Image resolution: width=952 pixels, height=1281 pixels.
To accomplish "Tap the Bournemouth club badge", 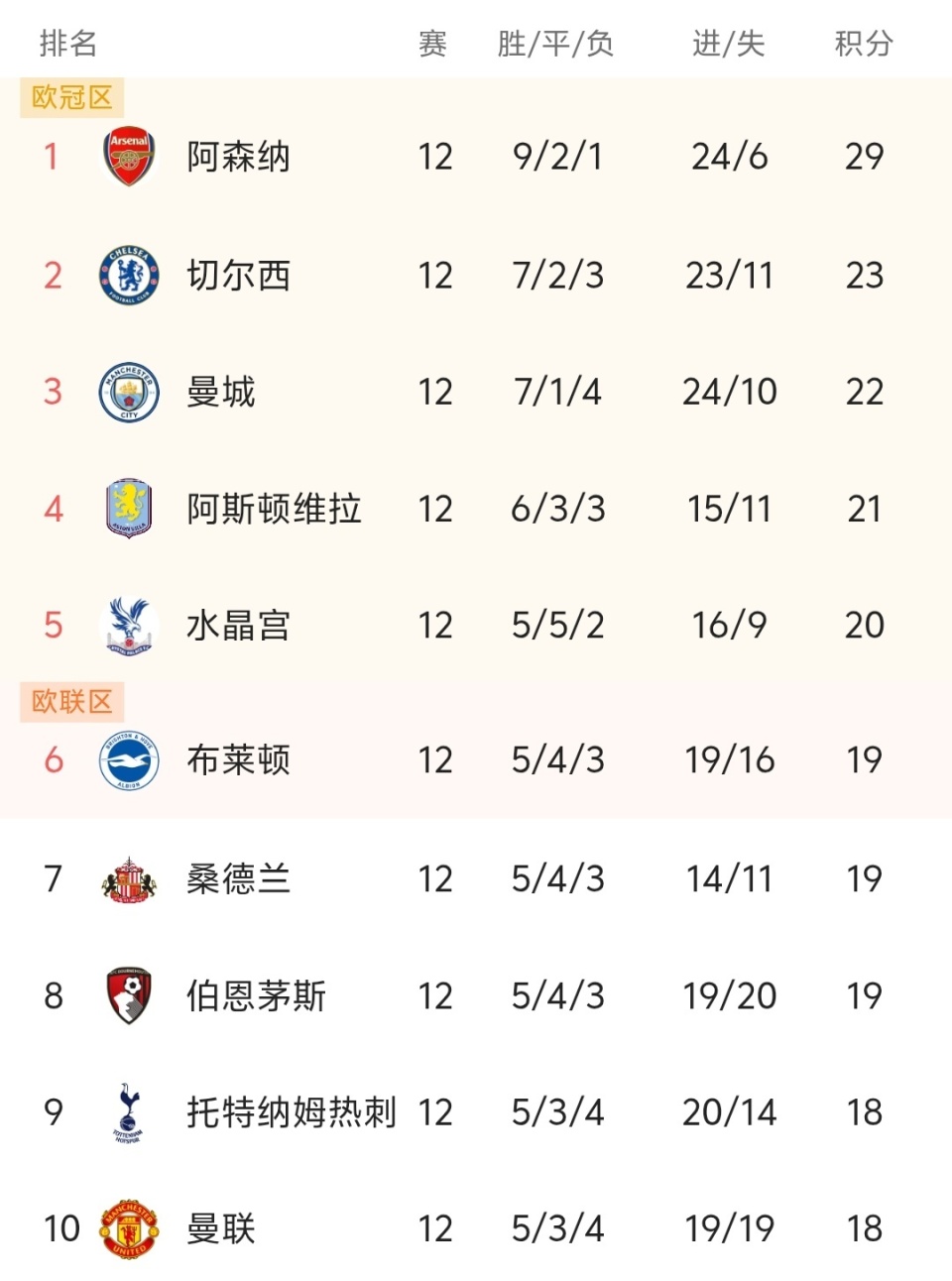I will (129, 995).
